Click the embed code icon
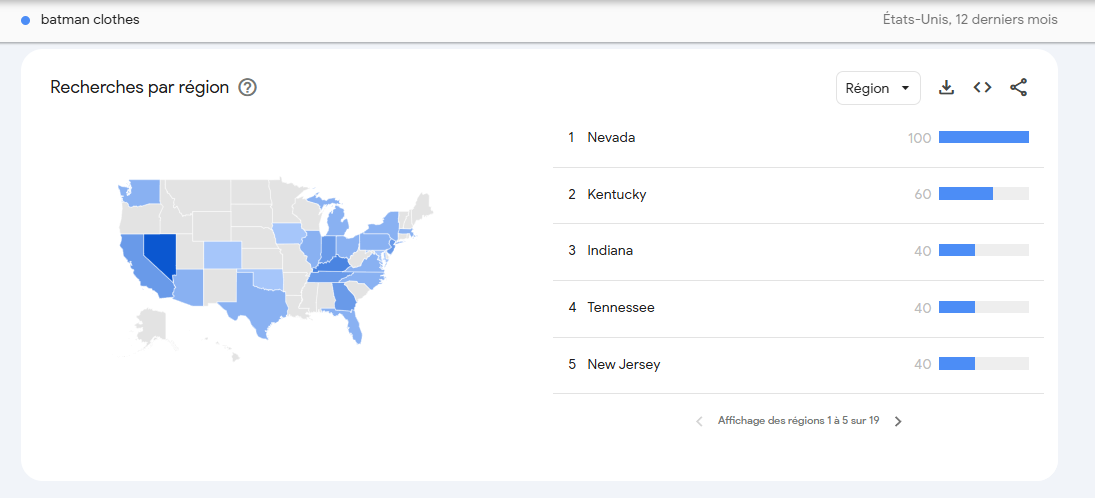The image size is (1095, 498). pos(982,88)
